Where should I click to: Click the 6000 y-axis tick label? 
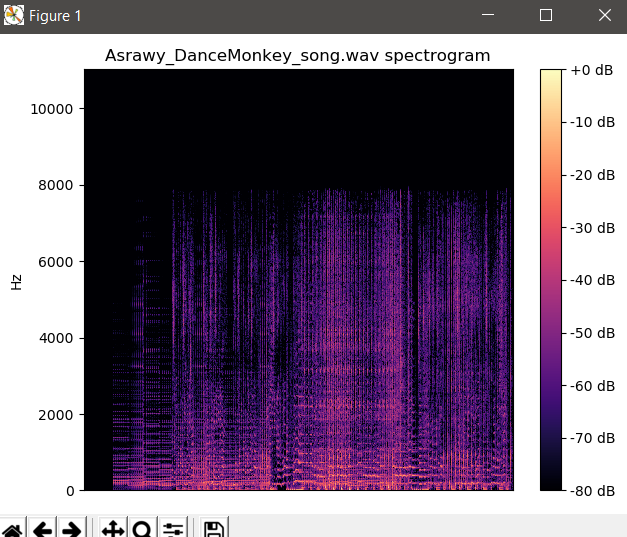coord(56,262)
